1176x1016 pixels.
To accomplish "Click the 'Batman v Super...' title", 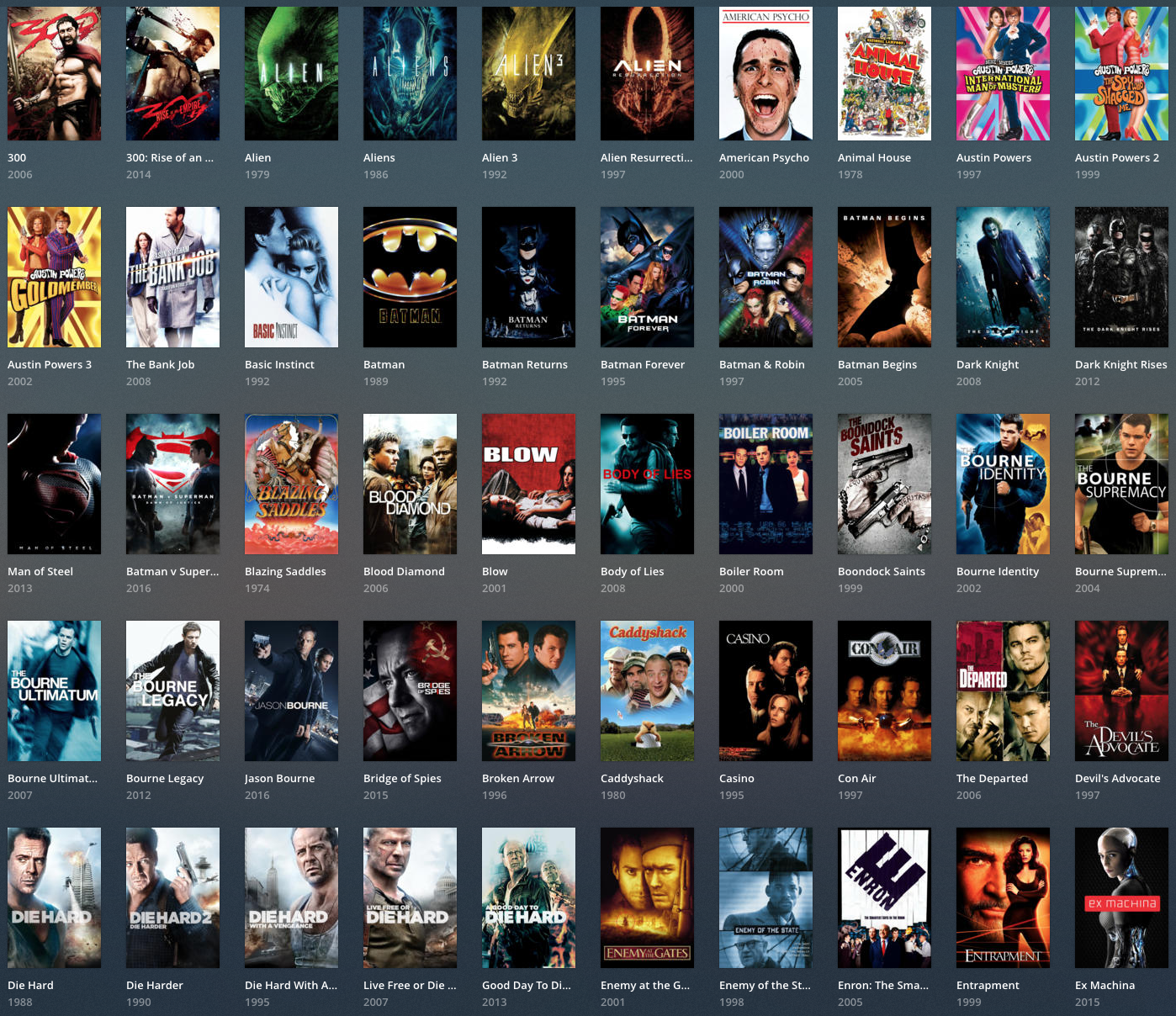I will [x=172, y=571].
